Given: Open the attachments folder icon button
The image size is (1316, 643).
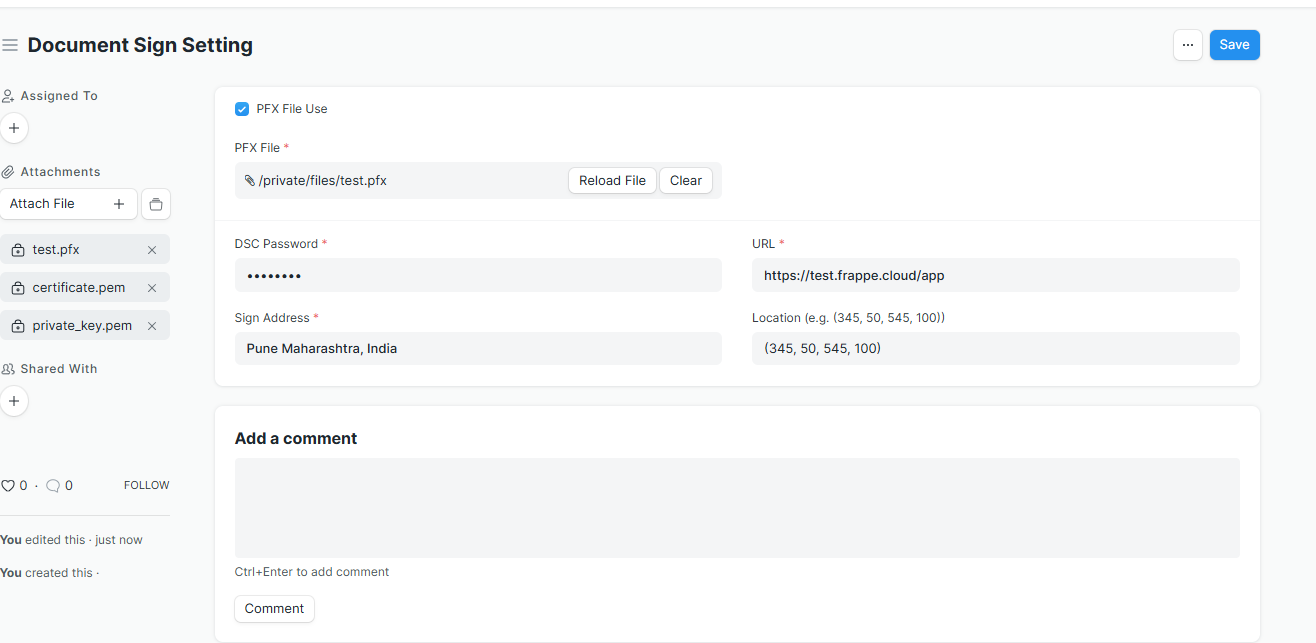Looking at the screenshot, I should (156, 204).
